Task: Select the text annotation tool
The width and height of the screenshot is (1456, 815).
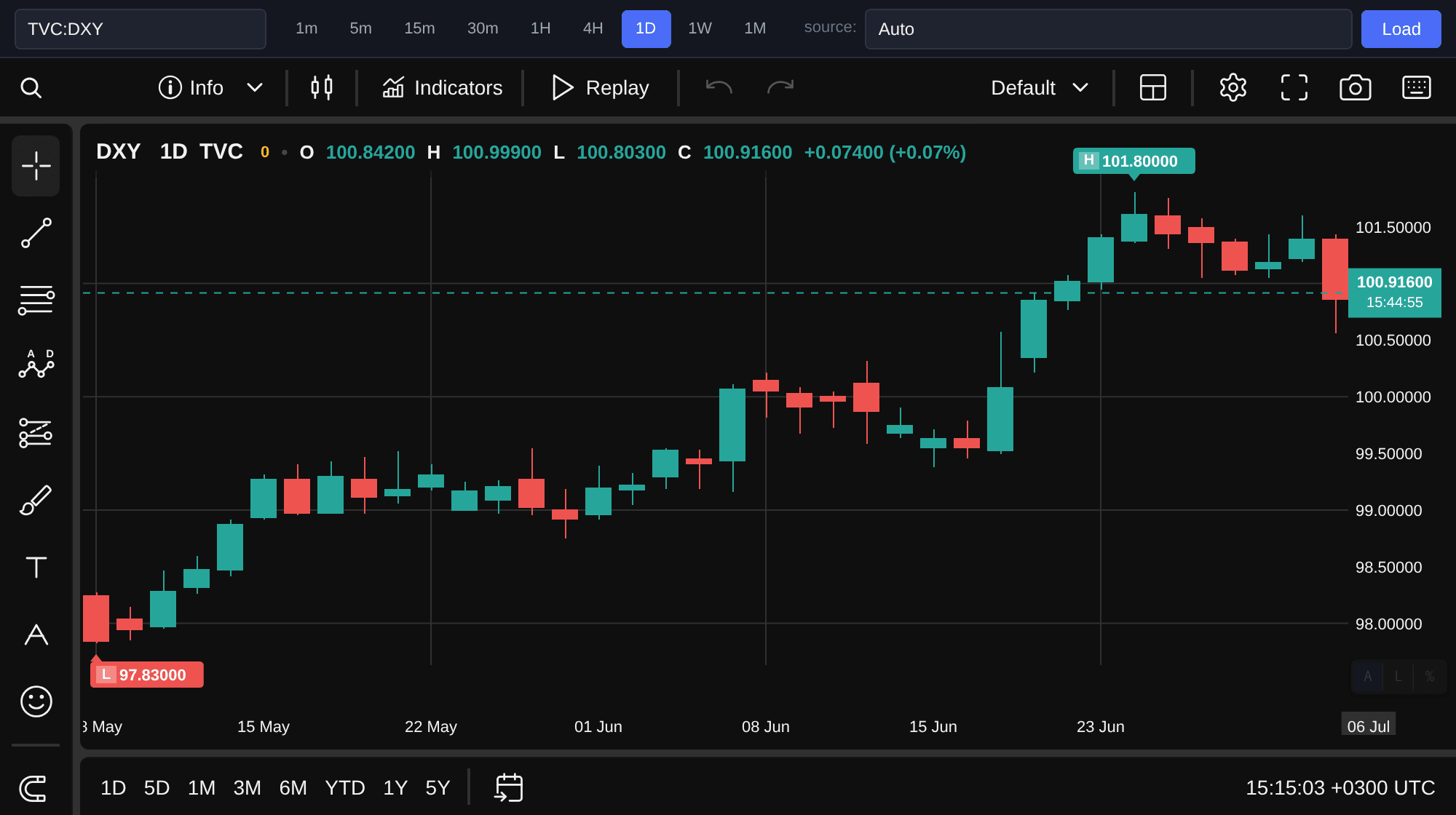Action: [36, 567]
